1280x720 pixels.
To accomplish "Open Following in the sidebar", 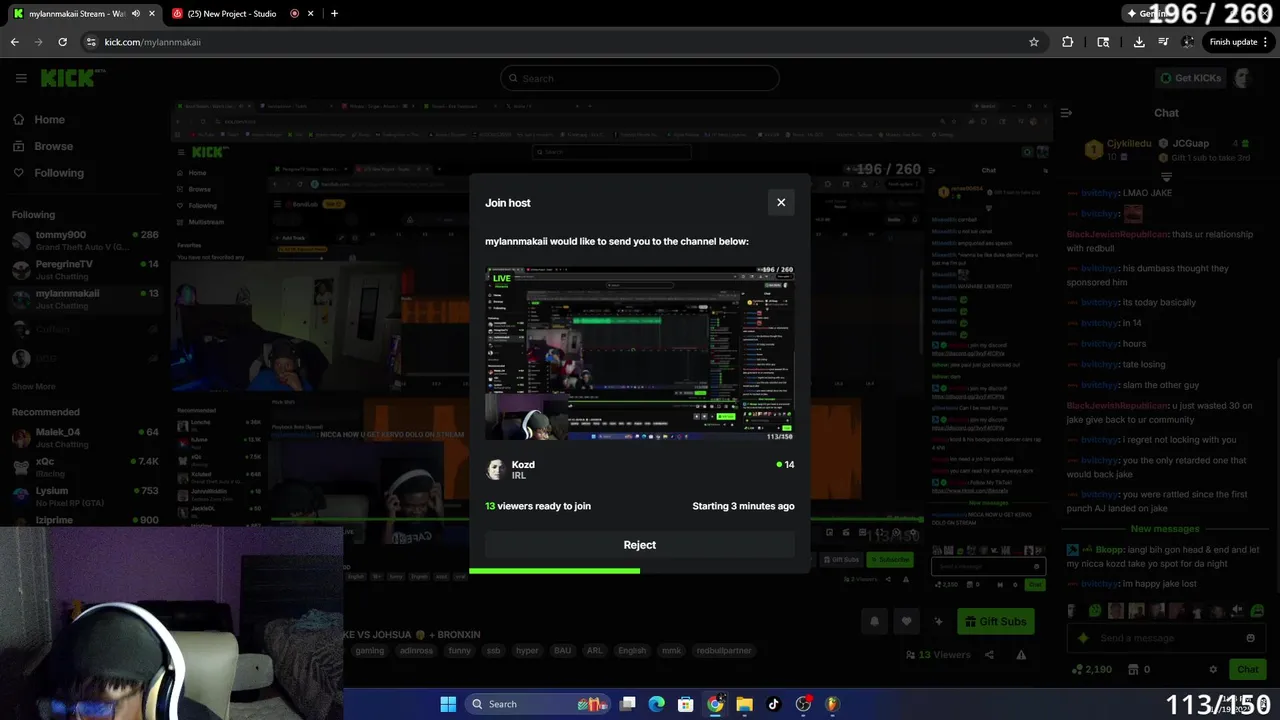I will pos(48,173).
